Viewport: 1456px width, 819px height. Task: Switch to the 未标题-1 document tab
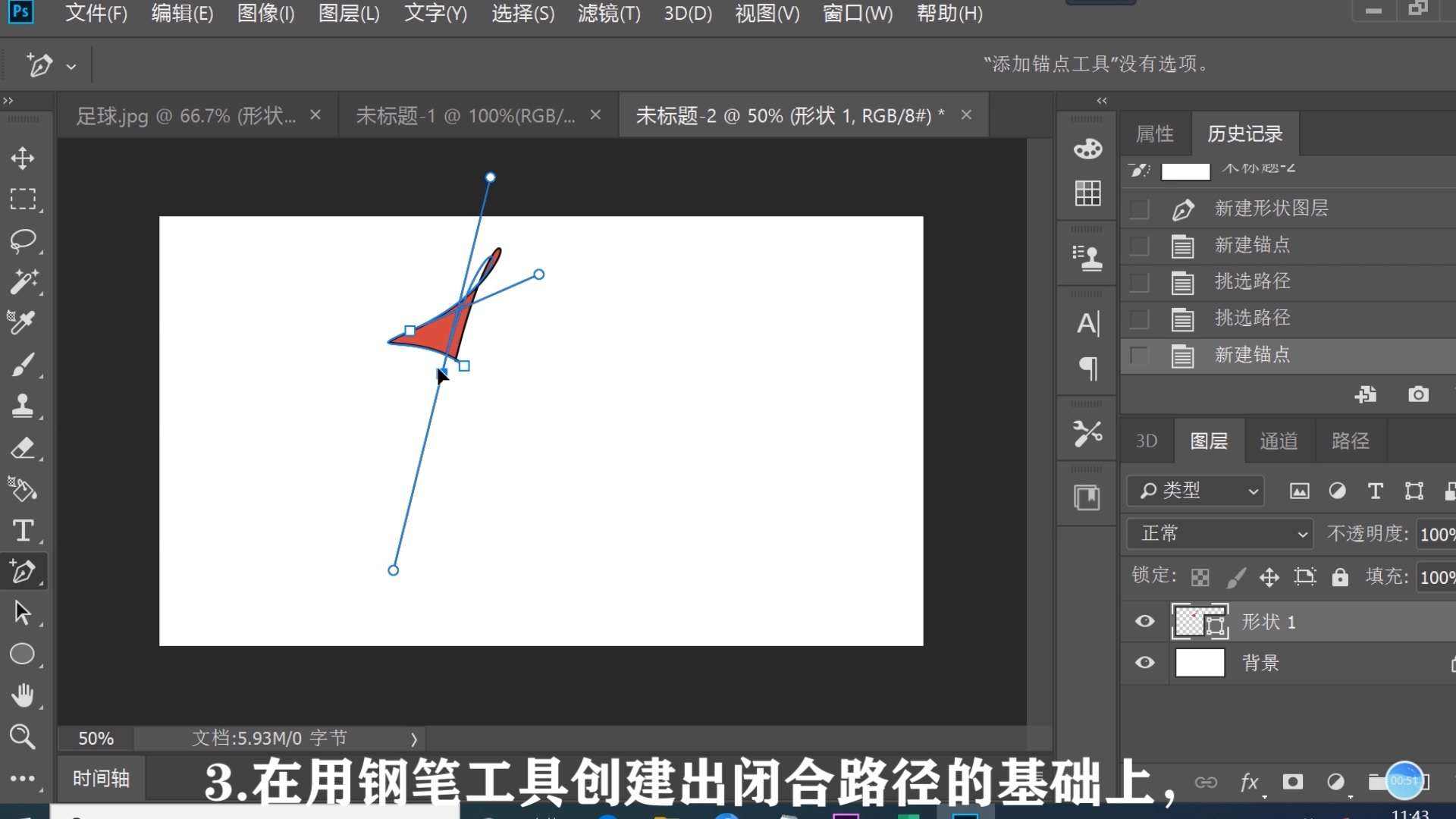coord(465,116)
